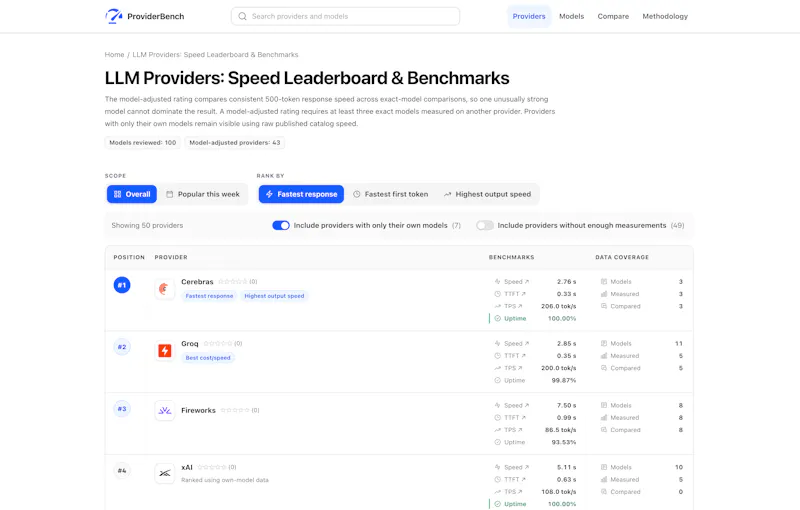Click xAI Uptime check icon
800x510 pixels.
(x=497, y=504)
